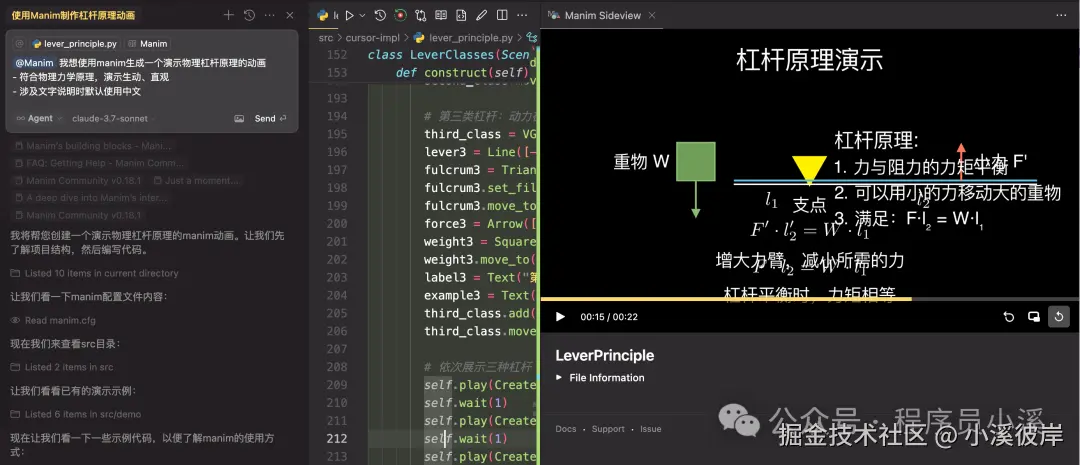Click 'Listed 10 items in current directory' step

[94, 273]
